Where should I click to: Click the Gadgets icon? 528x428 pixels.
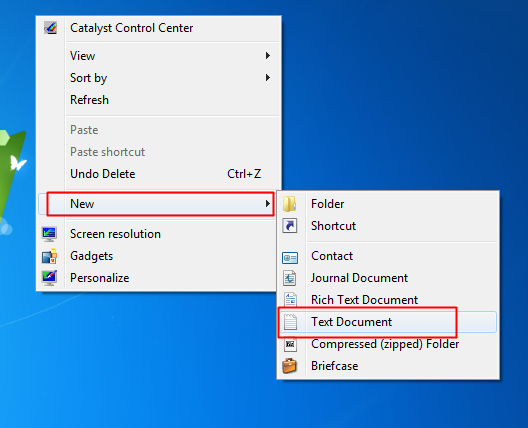pyautogui.click(x=49, y=256)
